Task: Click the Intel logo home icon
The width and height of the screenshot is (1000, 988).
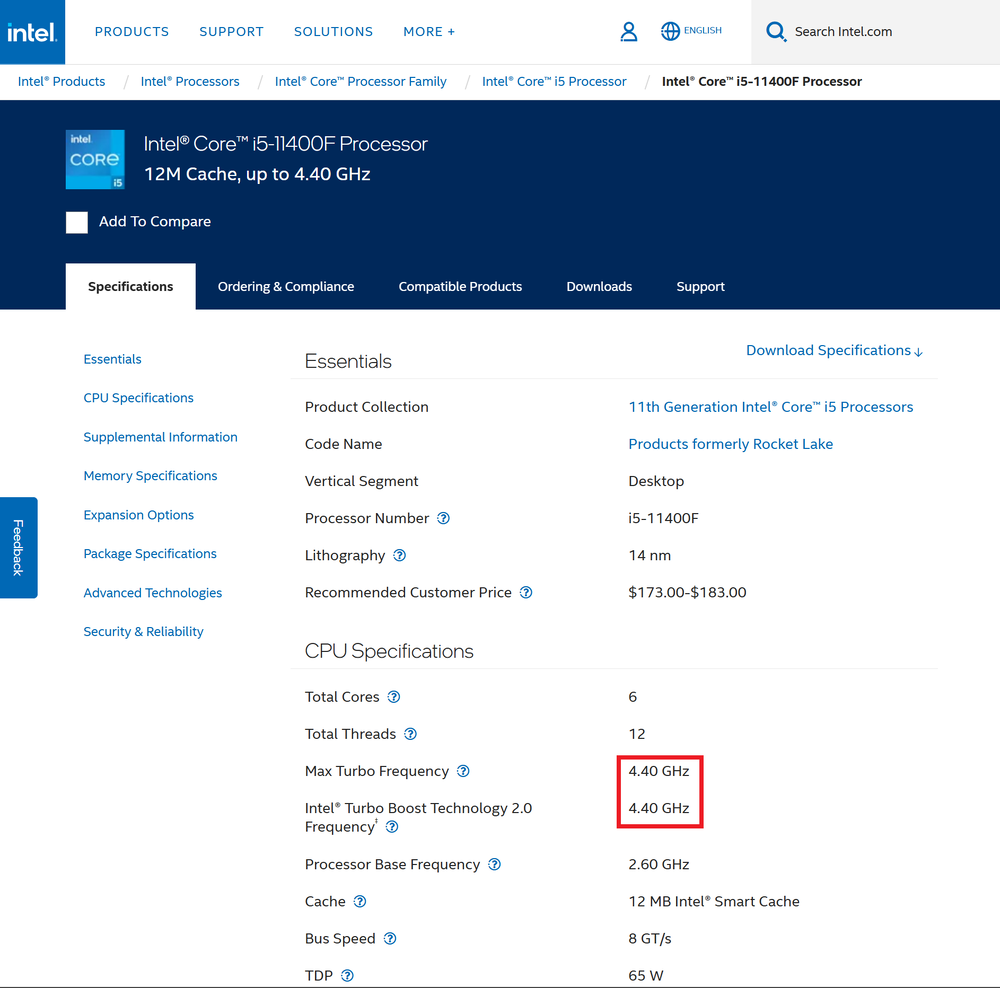Action: (32, 32)
